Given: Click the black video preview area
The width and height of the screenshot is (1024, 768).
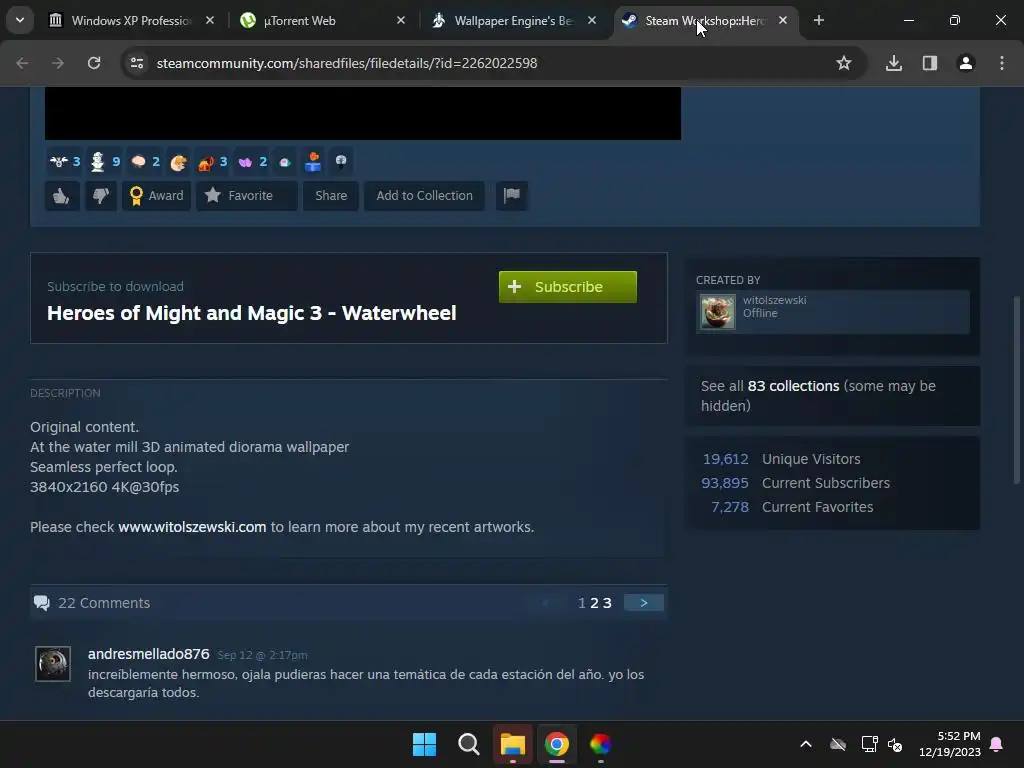Looking at the screenshot, I should pos(362,113).
